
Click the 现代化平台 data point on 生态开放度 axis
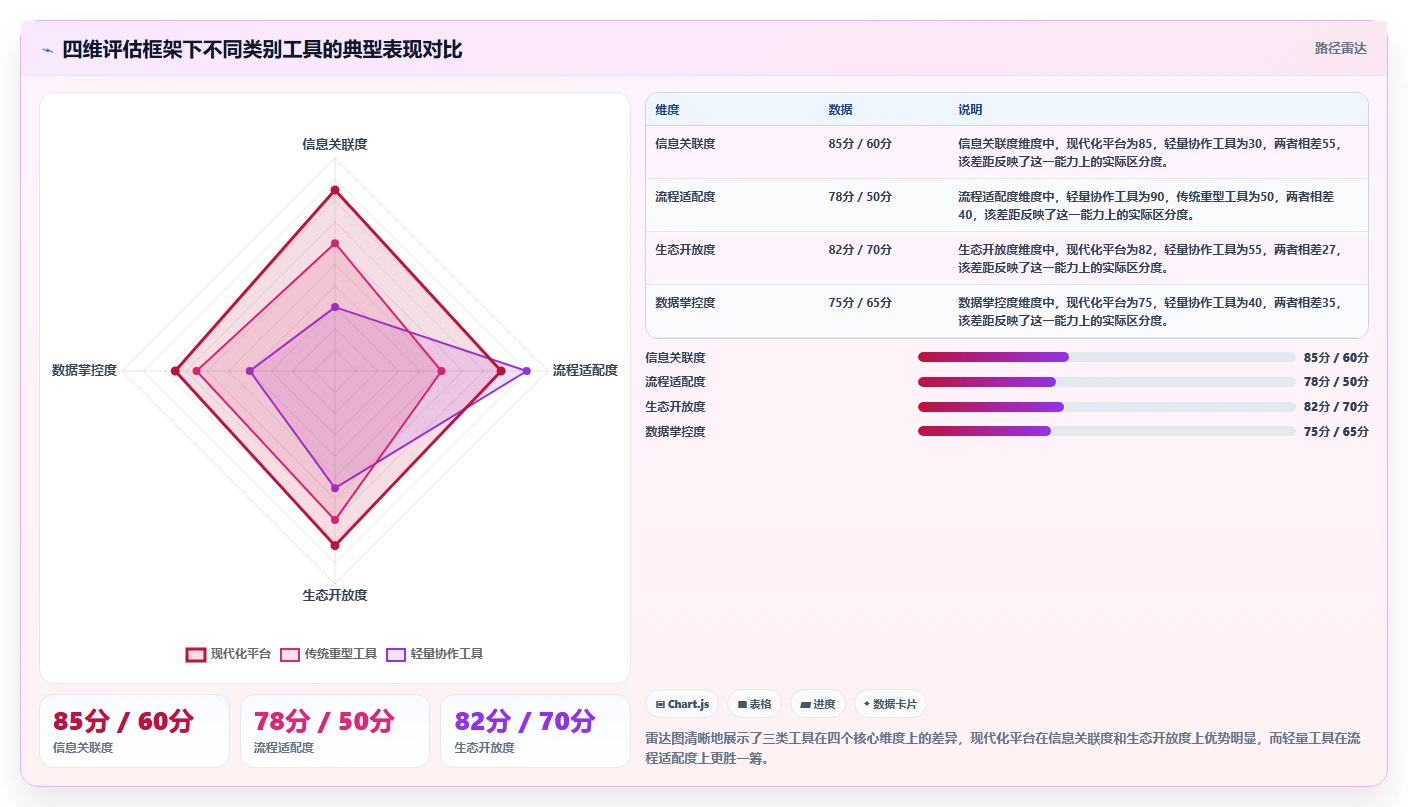[335, 545]
